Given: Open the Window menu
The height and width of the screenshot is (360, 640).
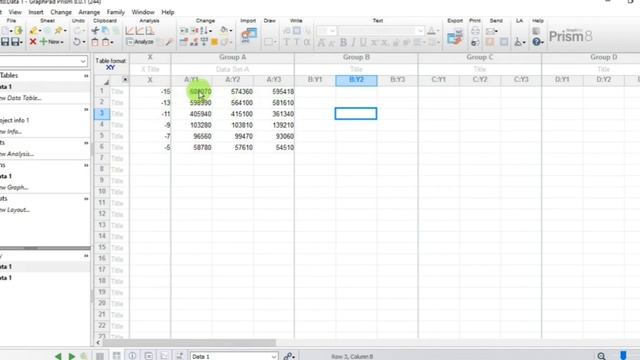Looking at the screenshot, I should pyautogui.click(x=143, y=12).
